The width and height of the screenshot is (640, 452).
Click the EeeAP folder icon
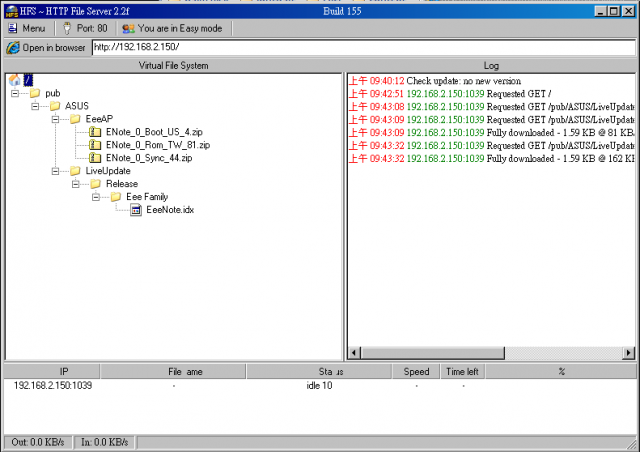click(75, 119)
